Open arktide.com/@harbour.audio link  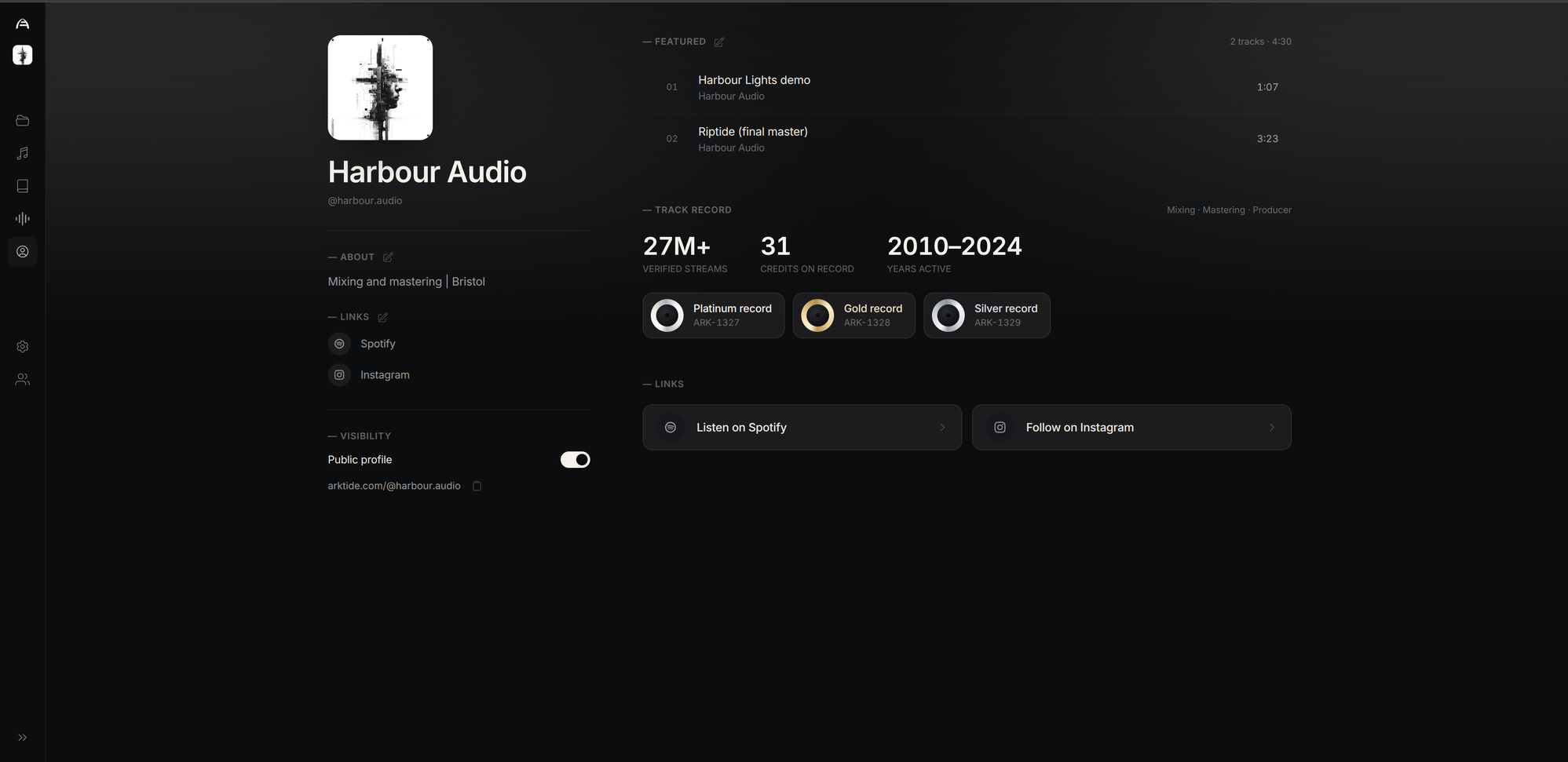[x=394, y=487]
